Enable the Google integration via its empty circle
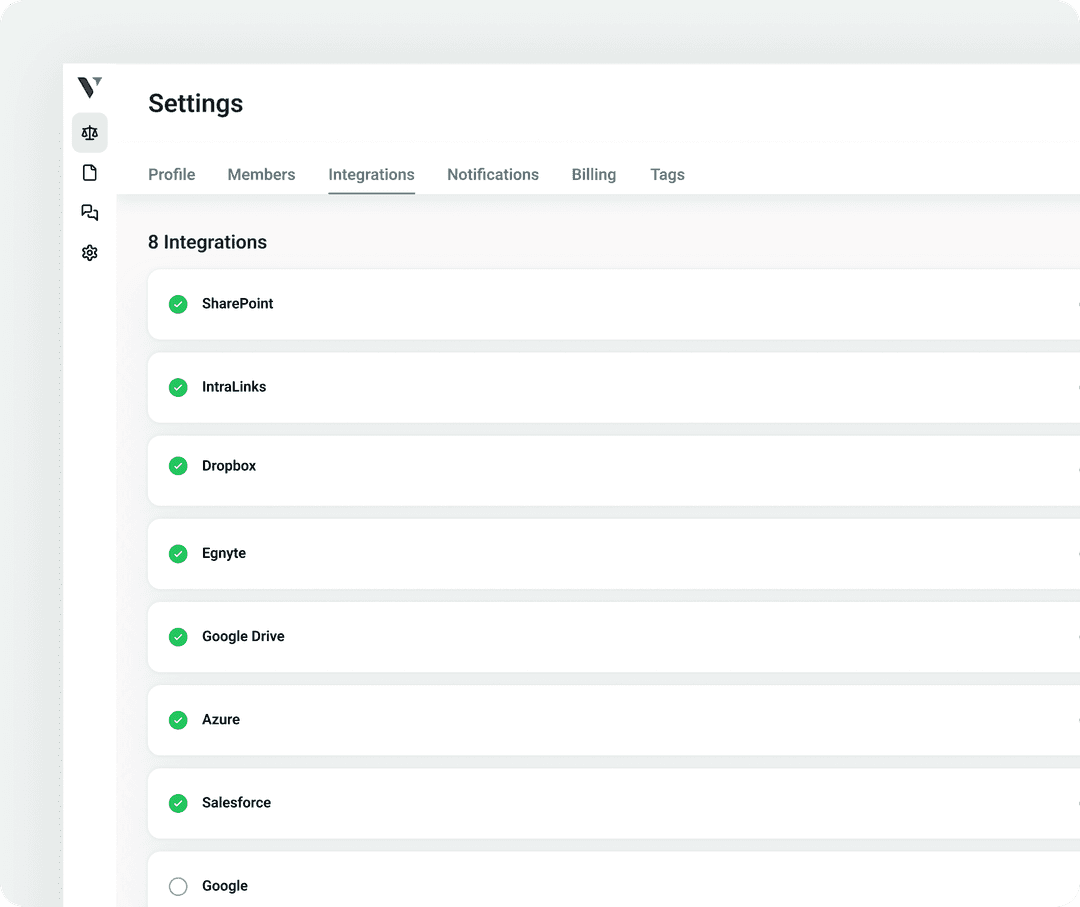The height and width of the screenshot is (907, 1080). coord(178,885)
